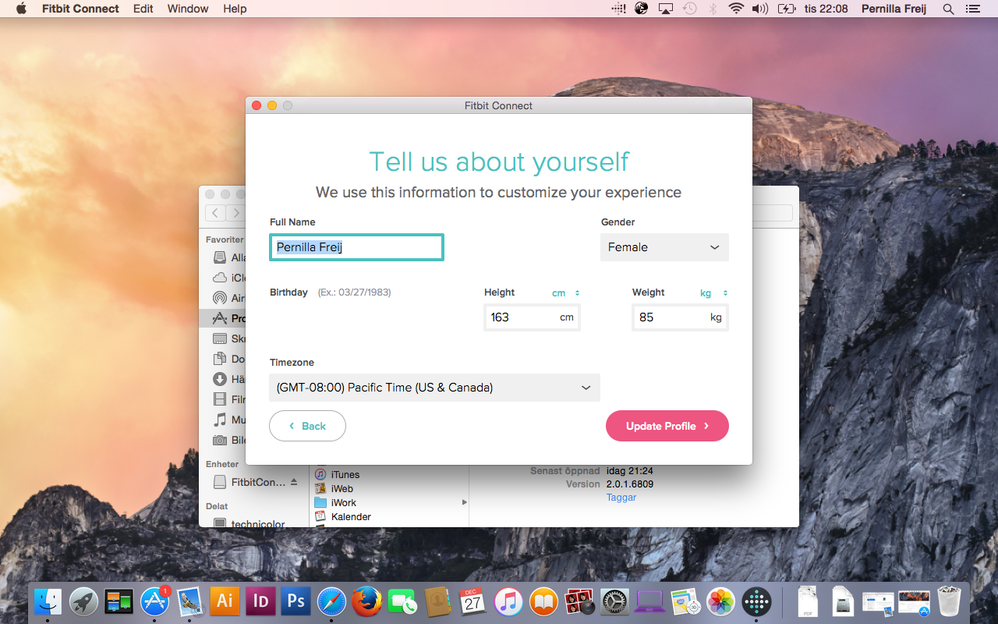Launch Adobe InDesign from the Dock
This screenshot has width=998, height=624.
(260, 601)
